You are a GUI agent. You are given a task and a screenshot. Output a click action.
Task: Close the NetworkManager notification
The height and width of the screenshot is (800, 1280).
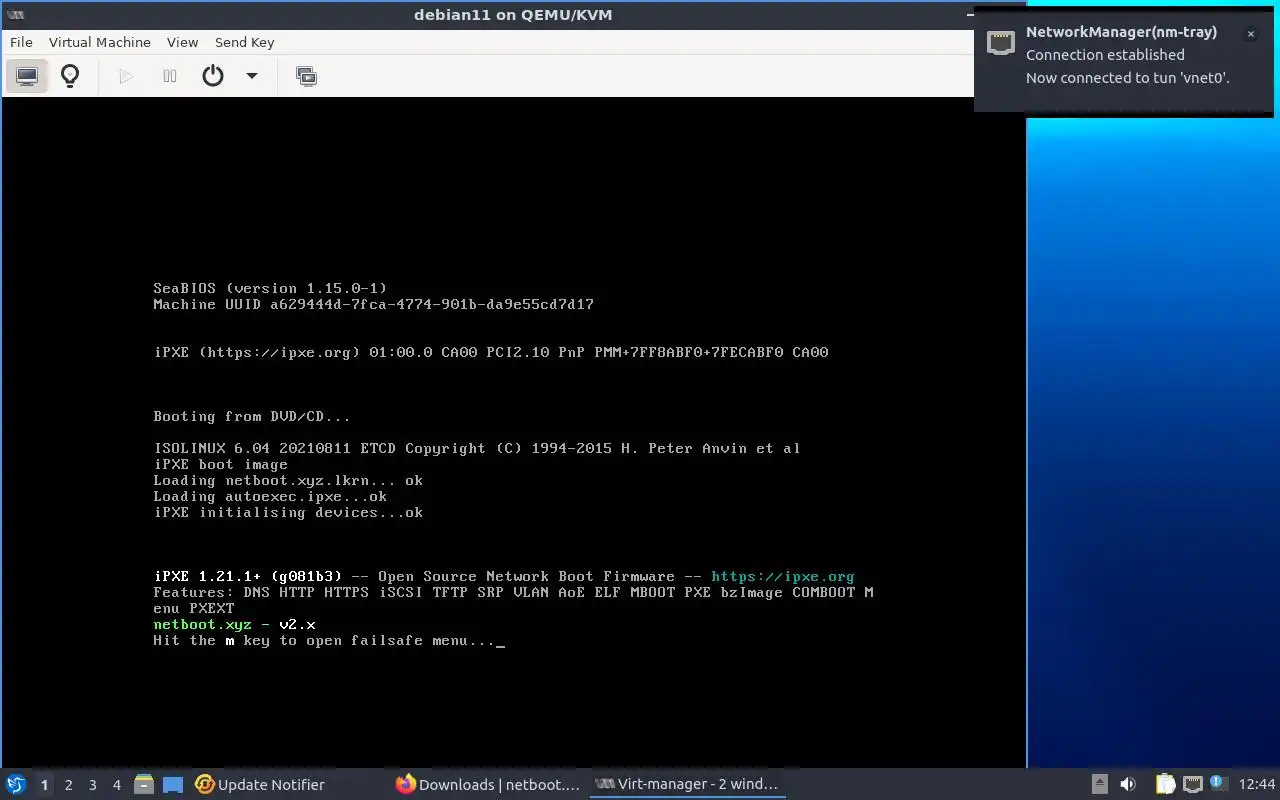pyautogui.click(x=1250, y=34)
